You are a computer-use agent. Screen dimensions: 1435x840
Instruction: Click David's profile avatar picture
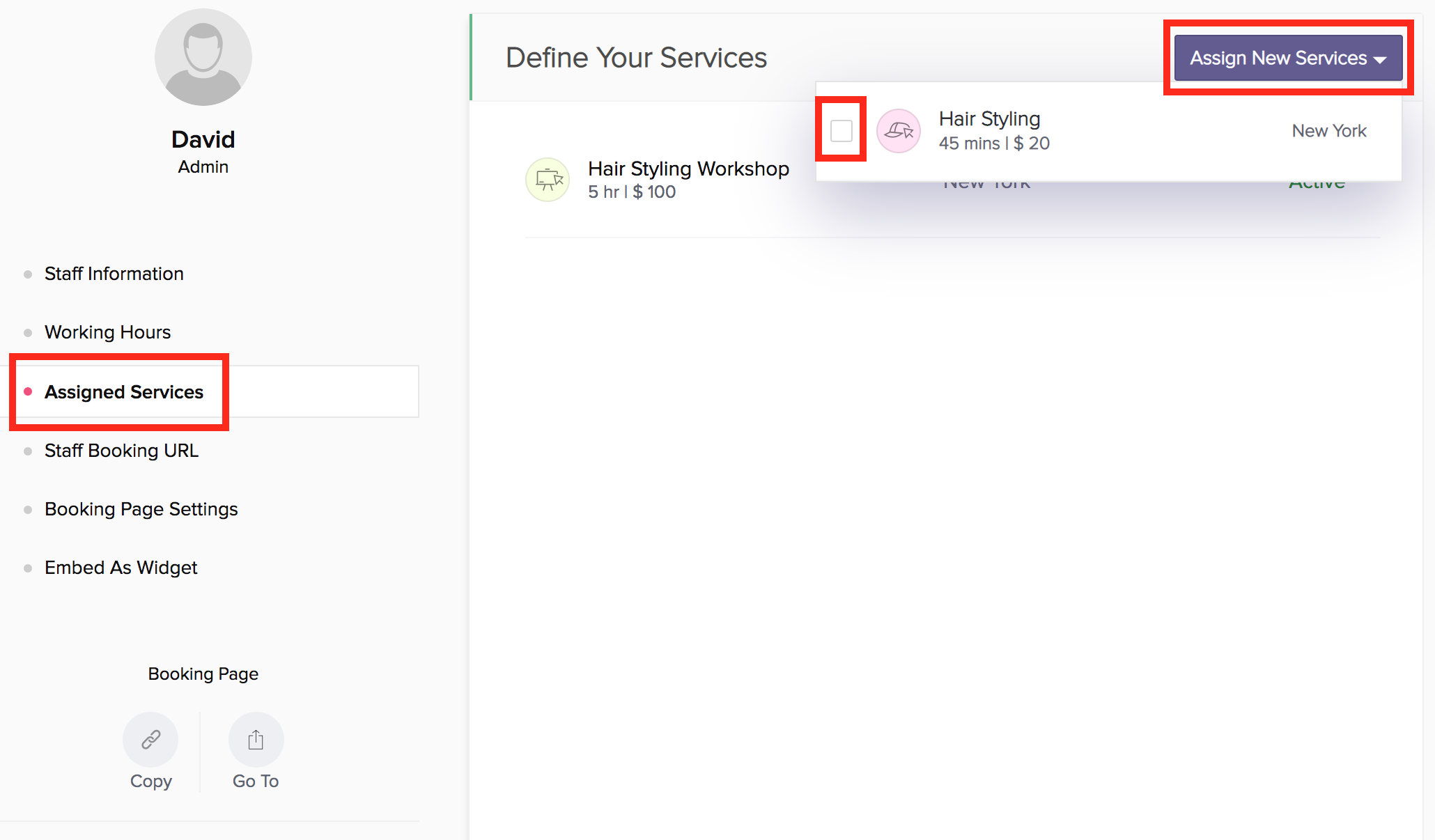click(x=203, y=57)
